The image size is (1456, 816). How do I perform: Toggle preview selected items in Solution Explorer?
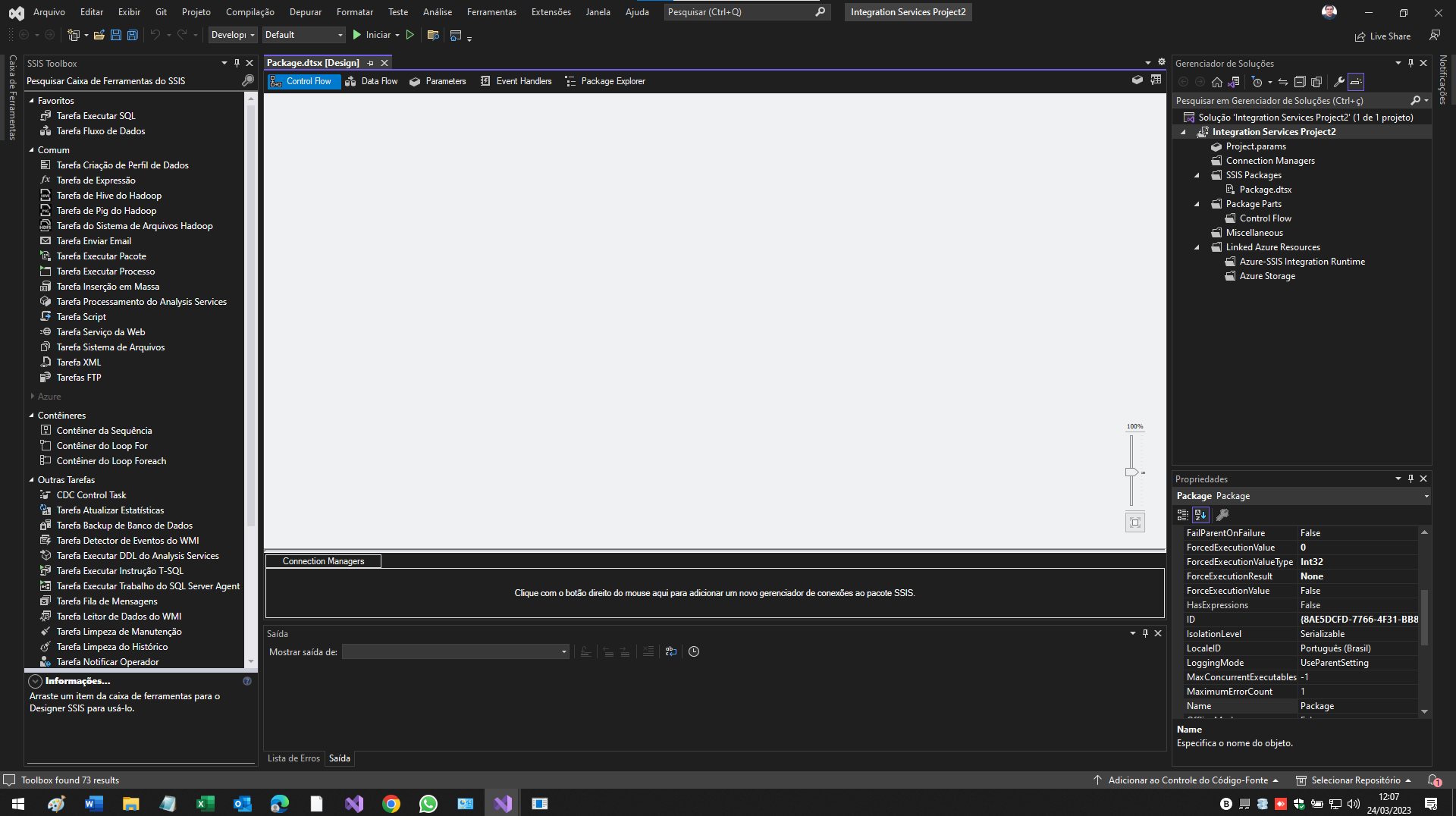(x=1356, y=82)
